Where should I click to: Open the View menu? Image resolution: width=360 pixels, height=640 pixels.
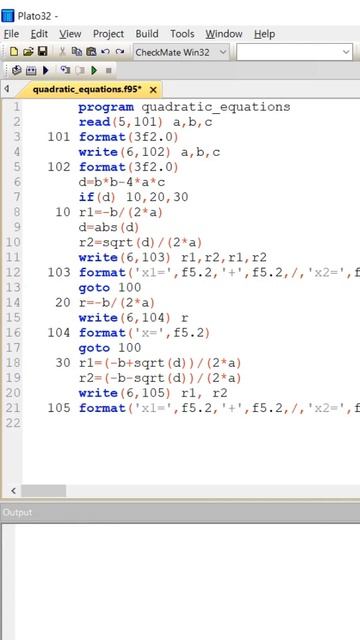(x=70, y=34)
